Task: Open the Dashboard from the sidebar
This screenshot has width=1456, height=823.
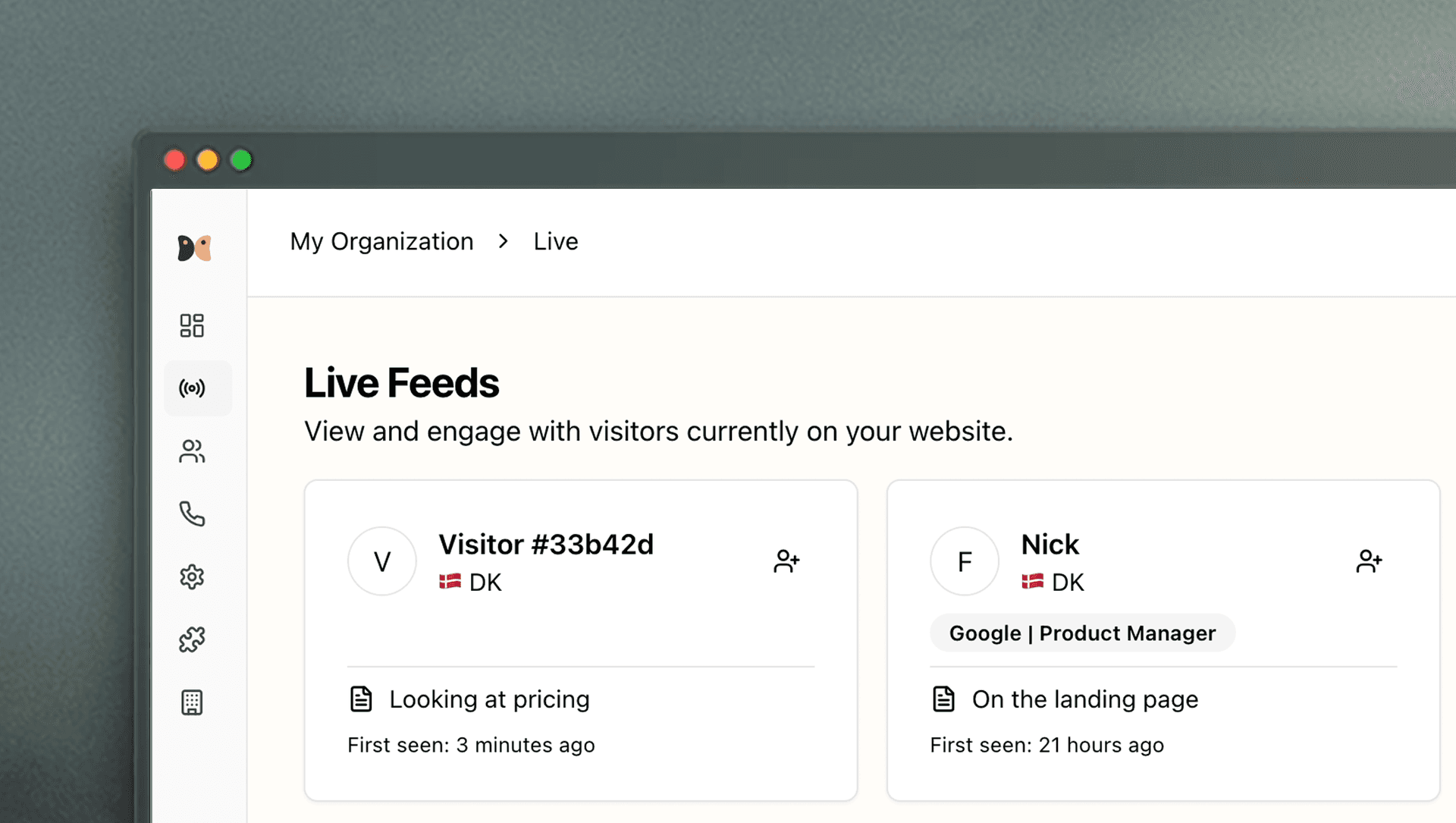Action: 191,325
